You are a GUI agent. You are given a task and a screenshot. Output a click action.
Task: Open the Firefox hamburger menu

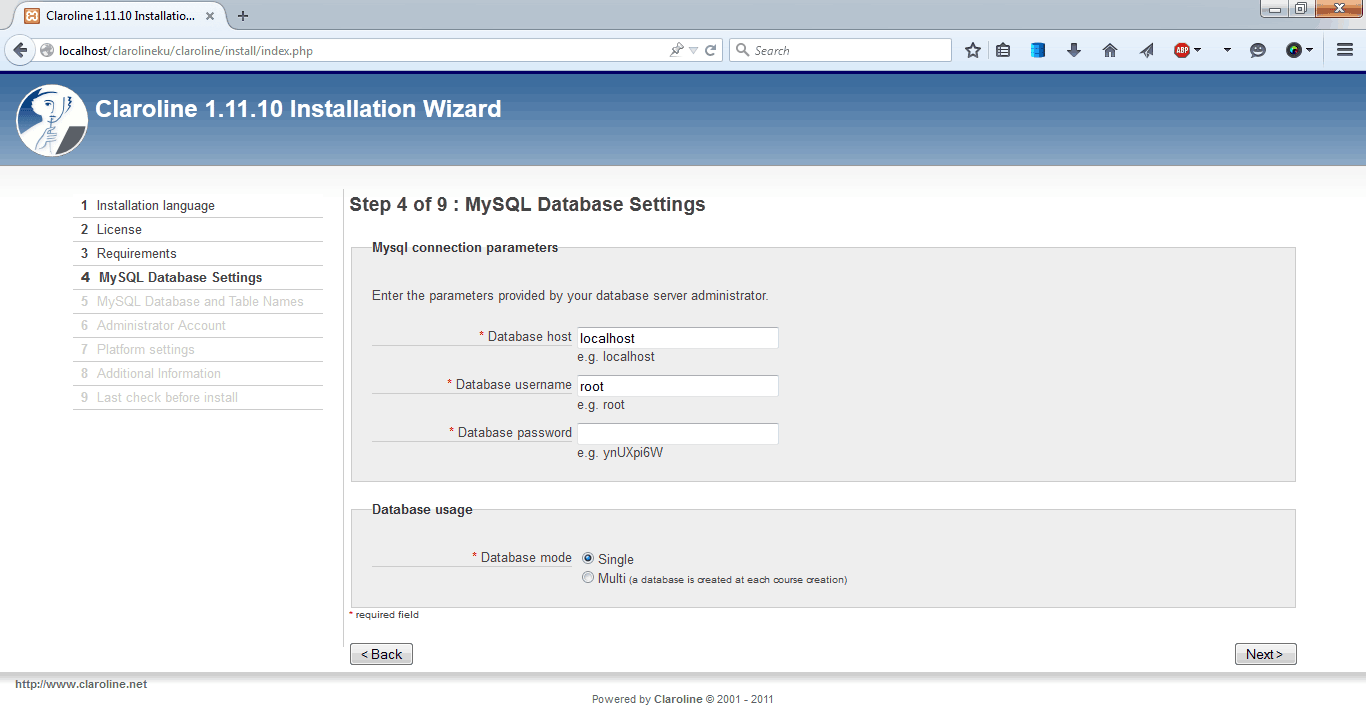[x=1343, y=49]
